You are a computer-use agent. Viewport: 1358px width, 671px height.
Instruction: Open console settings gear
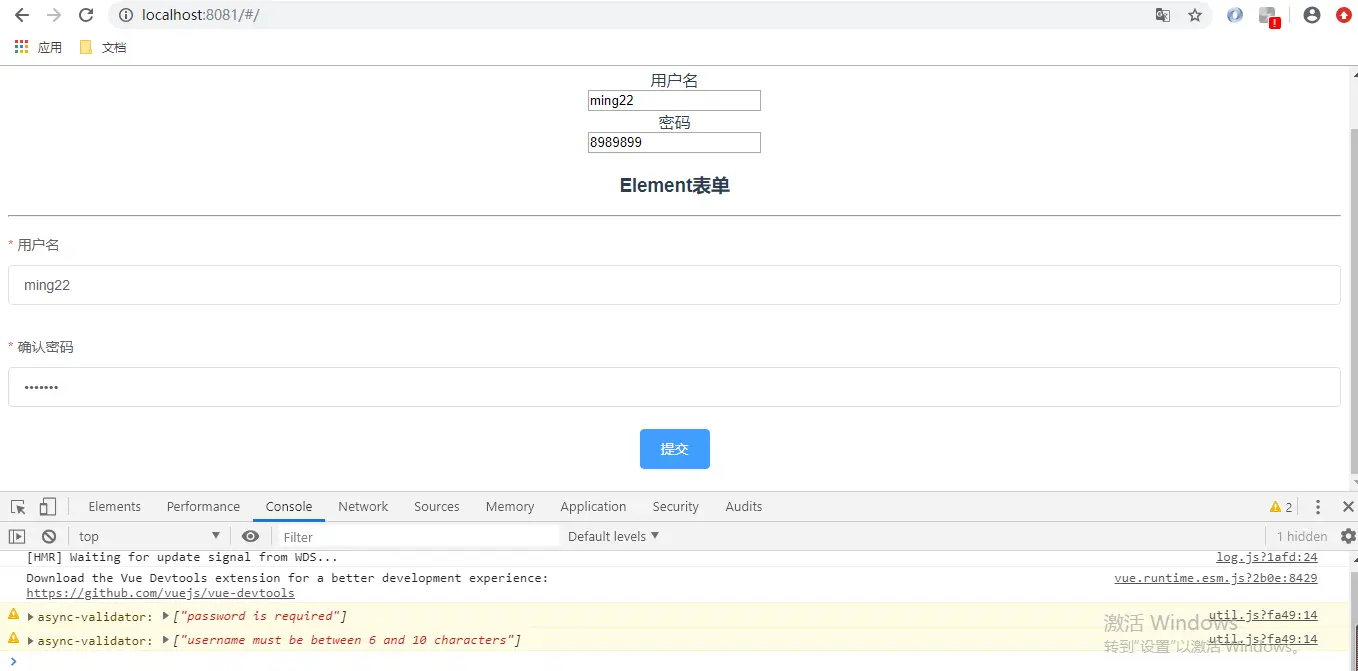(x=1348, y=536)
